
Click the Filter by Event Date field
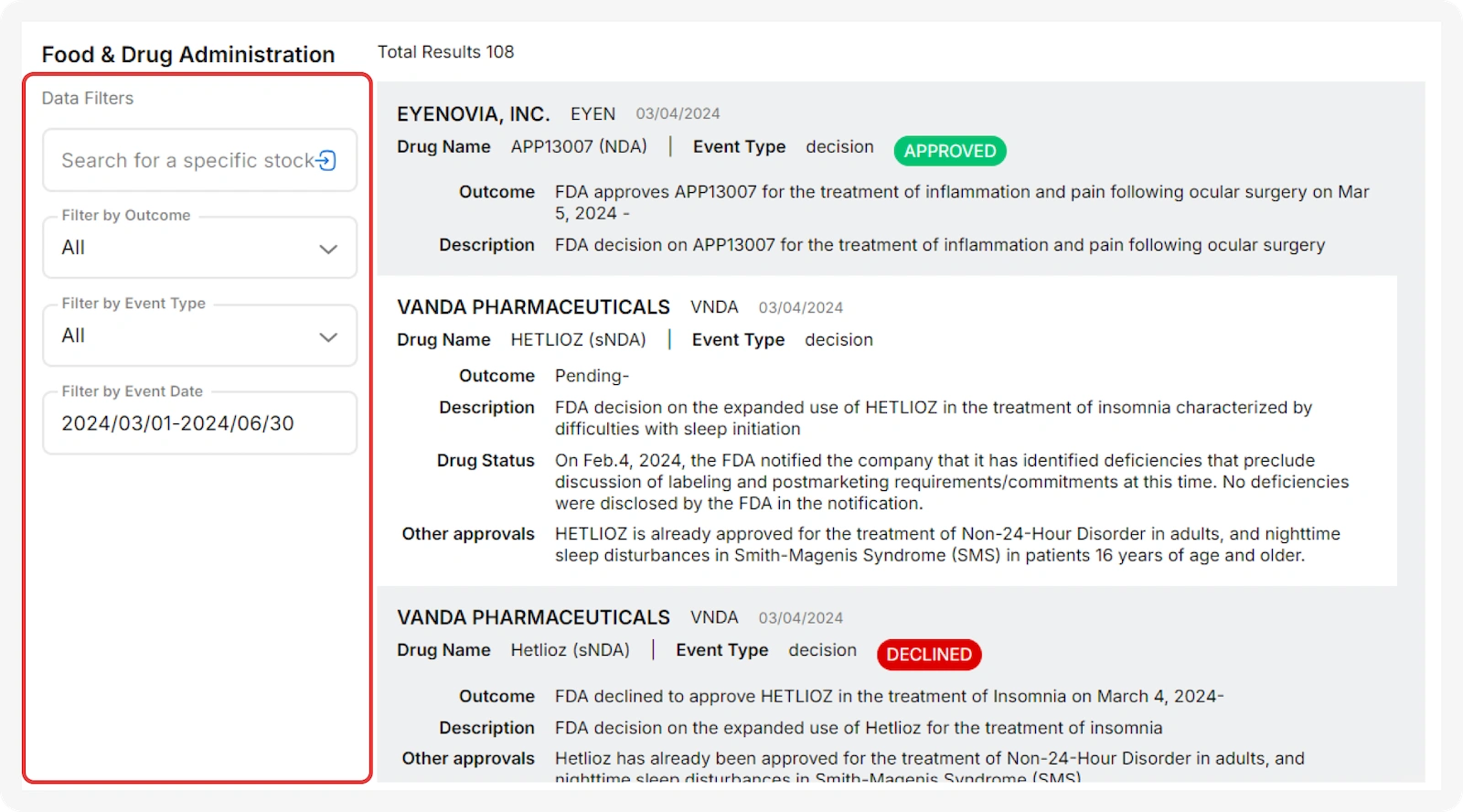click(199, 423)
